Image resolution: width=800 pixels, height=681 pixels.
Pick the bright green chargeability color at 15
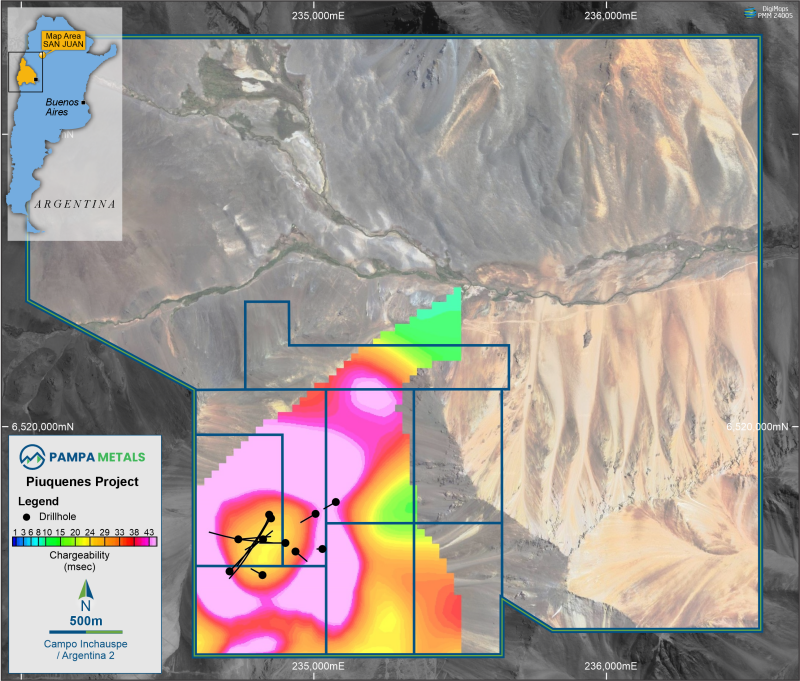pos(61,541)
